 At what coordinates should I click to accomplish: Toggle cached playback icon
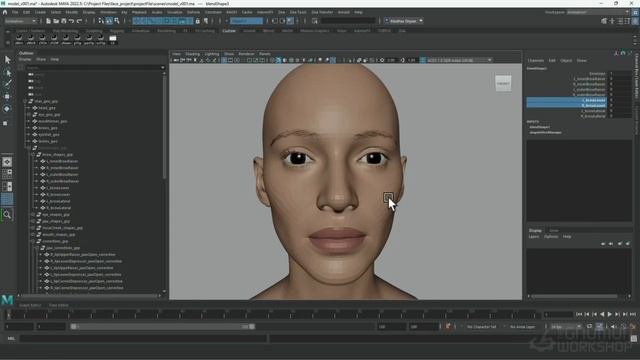click(x=599, y=327)
